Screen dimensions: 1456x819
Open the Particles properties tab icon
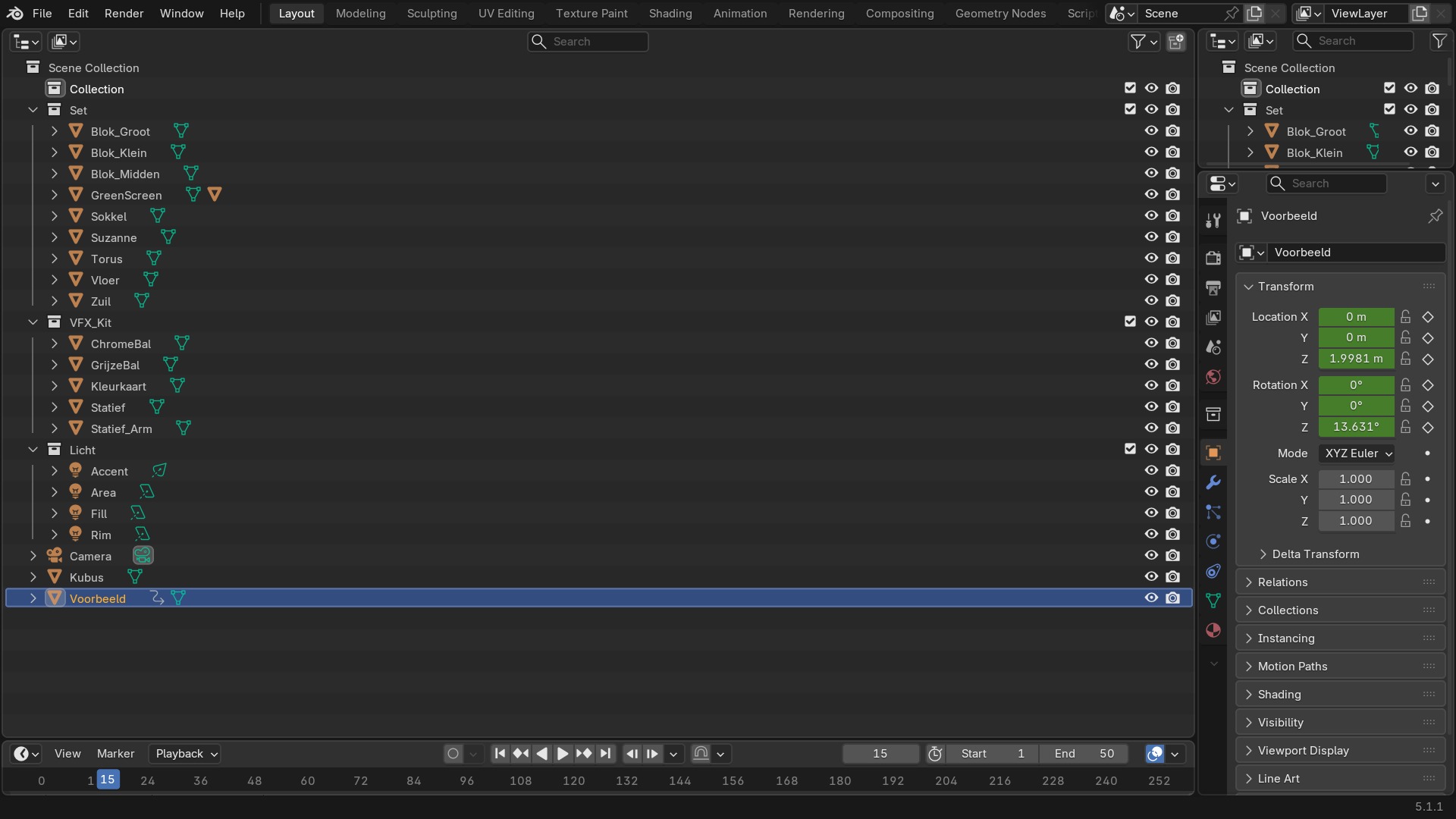(x=1213, y=512)
